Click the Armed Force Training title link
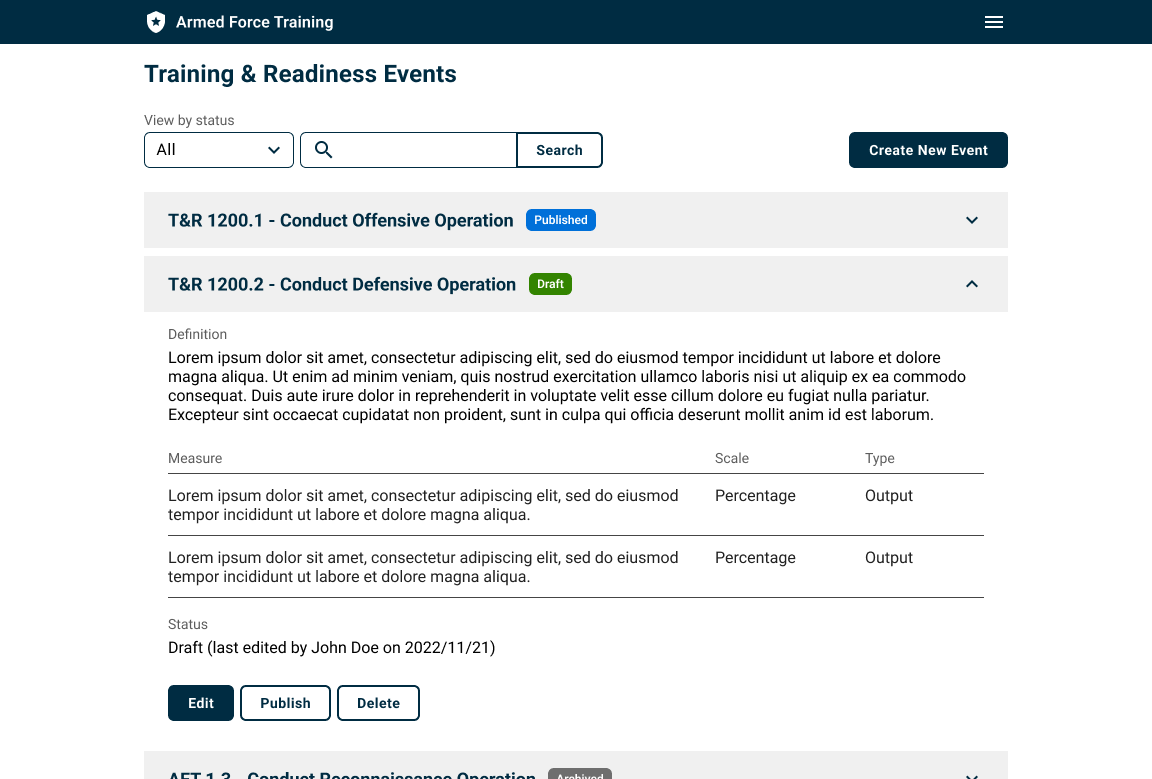 [254, 22]
